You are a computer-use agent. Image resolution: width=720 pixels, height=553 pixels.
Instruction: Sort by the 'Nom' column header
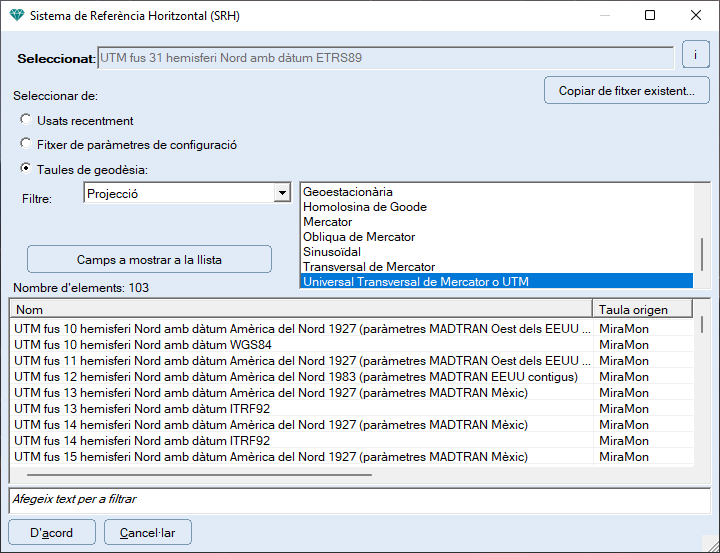[301, 310]
